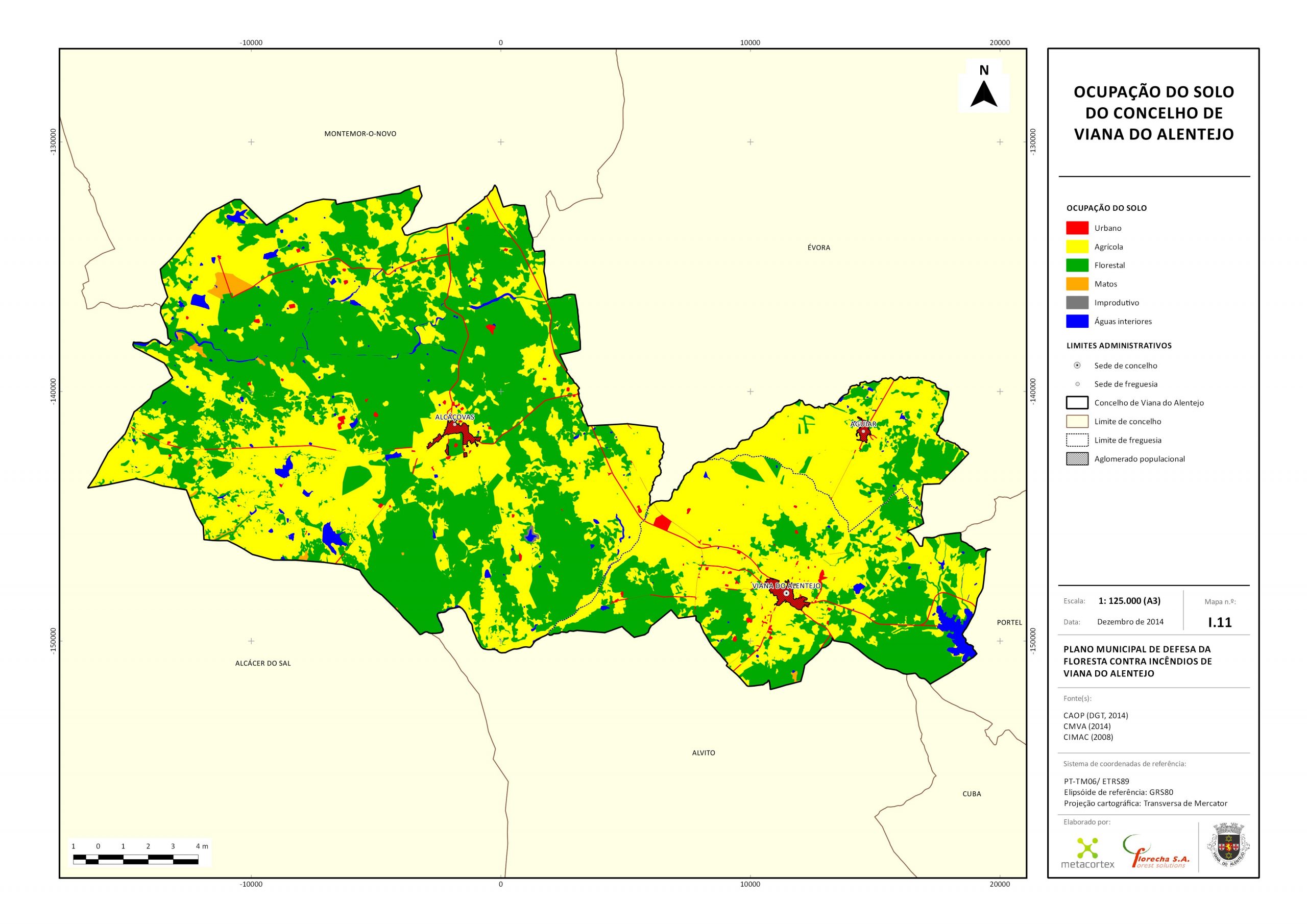The width and height of the screenshot is (1307, 924).
Task: Click the map number I.11 text
Action: [1220, 622]
